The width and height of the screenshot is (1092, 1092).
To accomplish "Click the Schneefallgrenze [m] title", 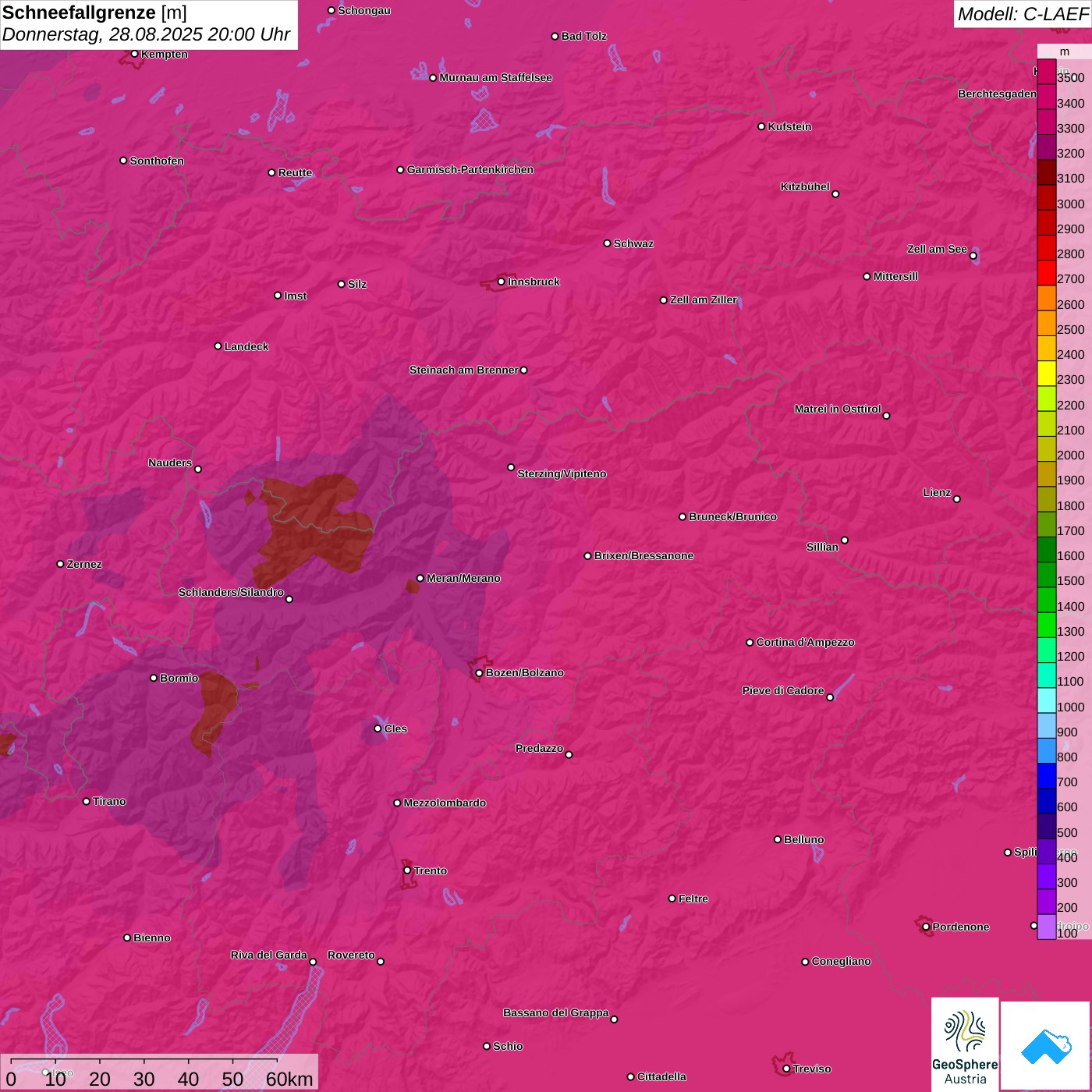I will tap(94, 12).
